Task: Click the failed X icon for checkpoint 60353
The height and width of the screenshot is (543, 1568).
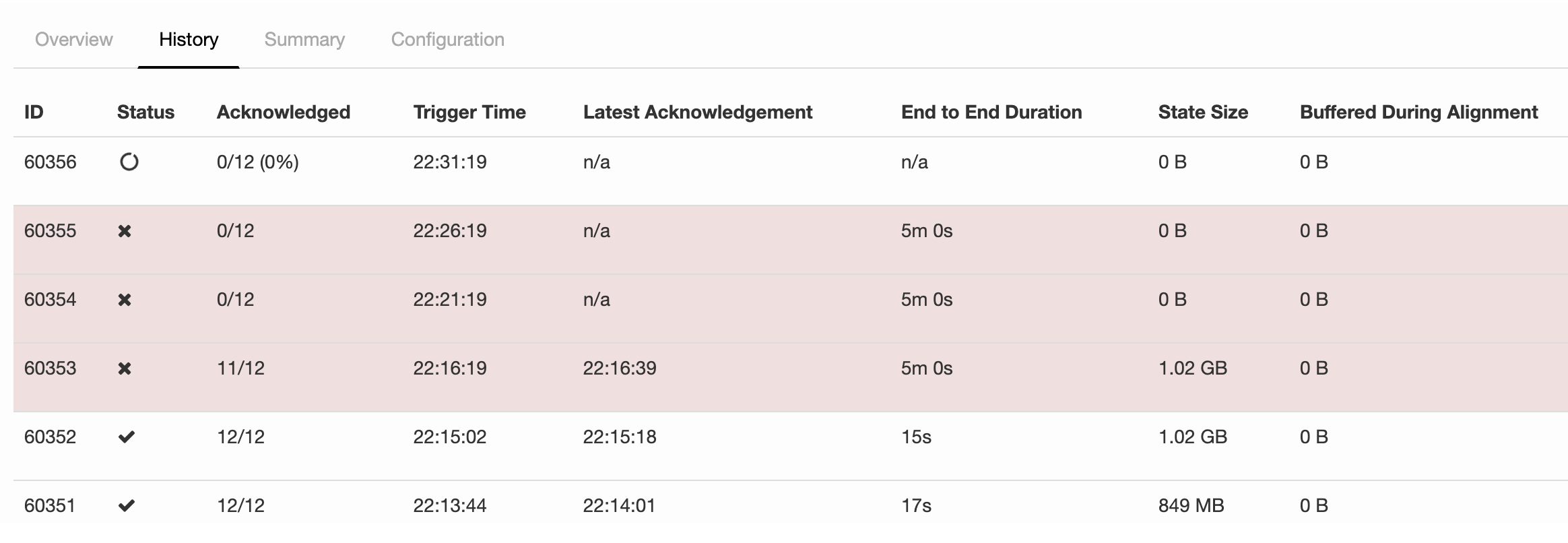Action: 125,369
